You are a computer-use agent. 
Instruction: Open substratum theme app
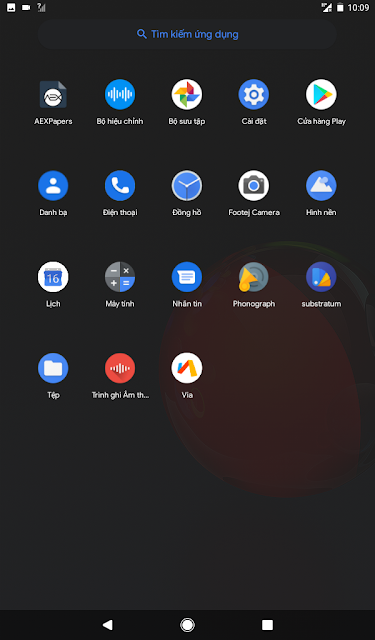pos(321,277)
